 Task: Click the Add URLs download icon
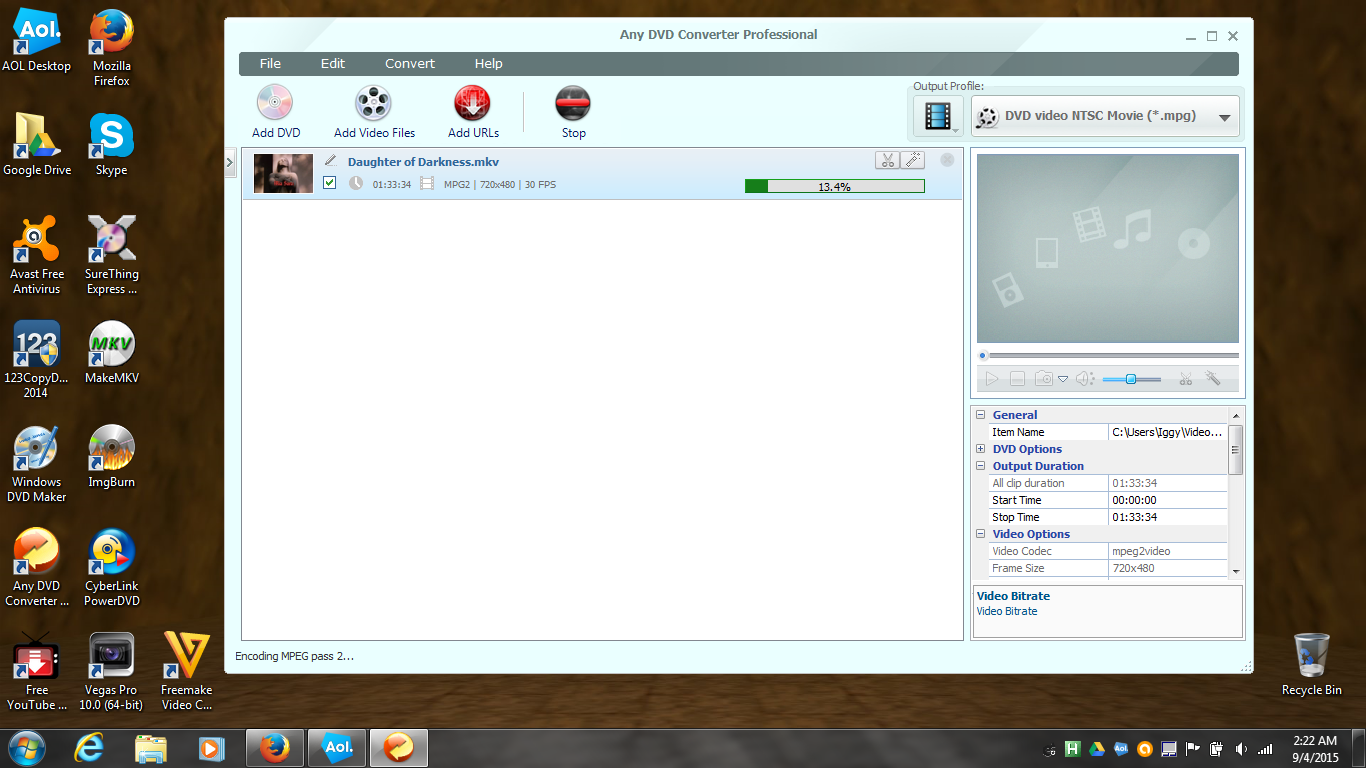[x=472, y=103]
